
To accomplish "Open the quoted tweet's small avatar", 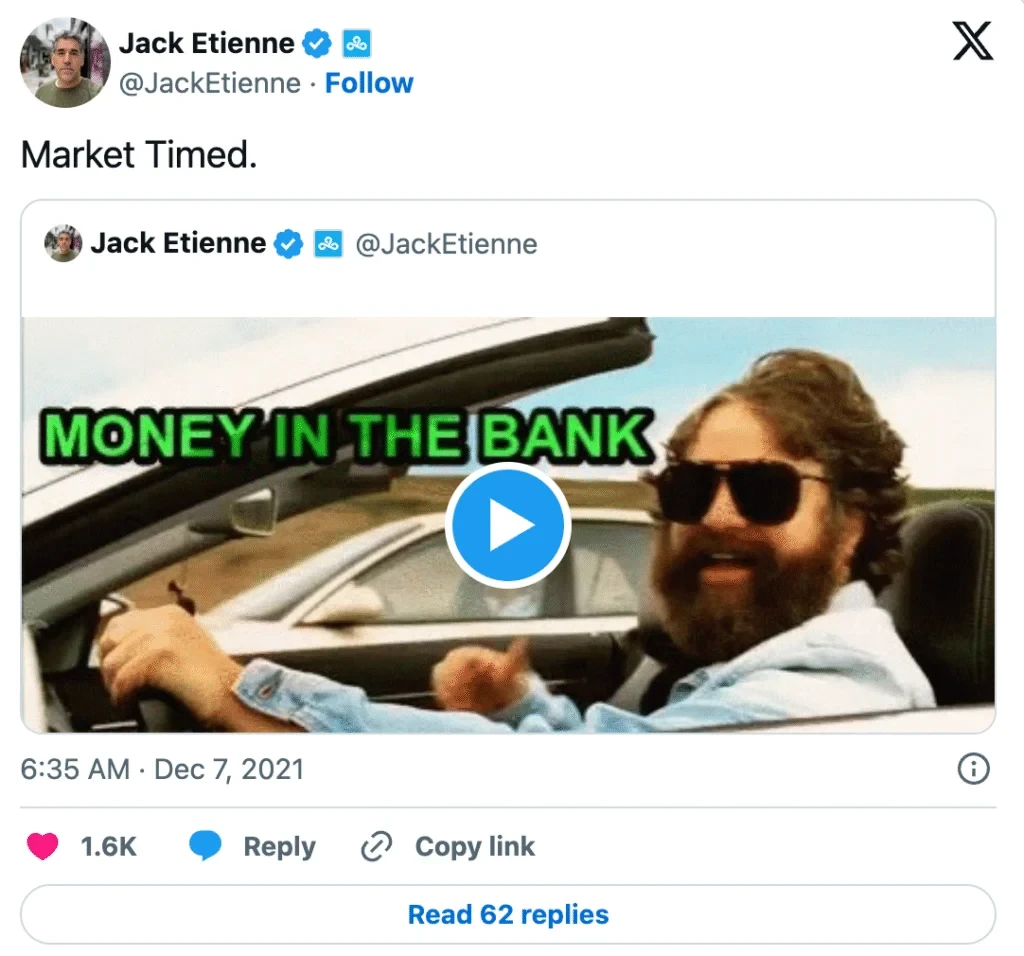I will [63, 244].
